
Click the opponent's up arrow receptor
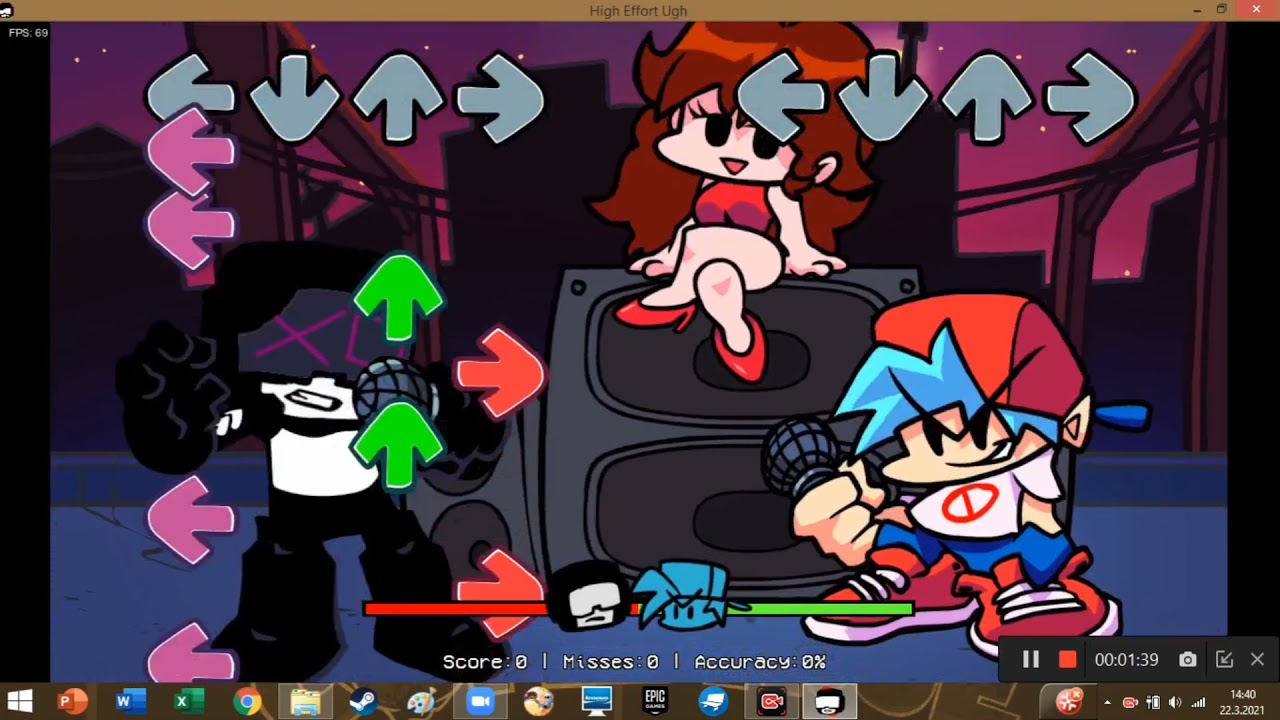[398, 97]
